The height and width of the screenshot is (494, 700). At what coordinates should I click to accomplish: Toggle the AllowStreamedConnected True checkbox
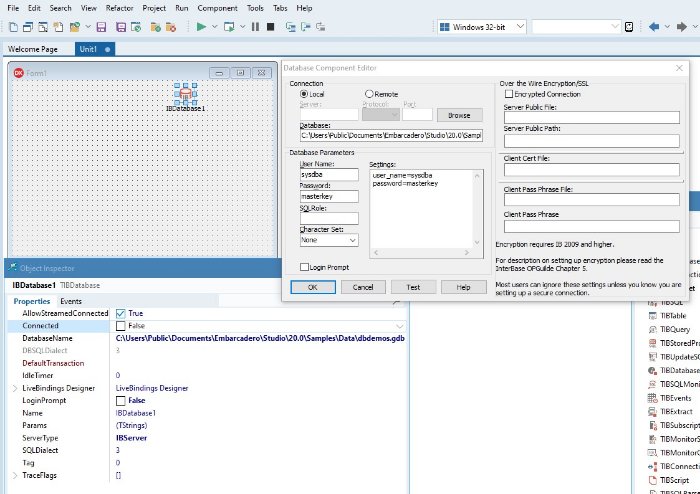pos(121,313)
